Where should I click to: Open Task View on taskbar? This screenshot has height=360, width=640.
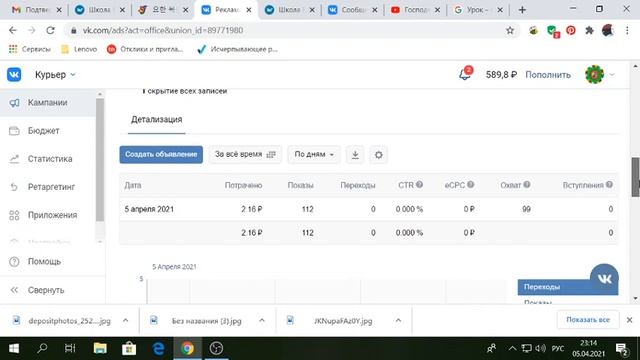click(70, 348)
